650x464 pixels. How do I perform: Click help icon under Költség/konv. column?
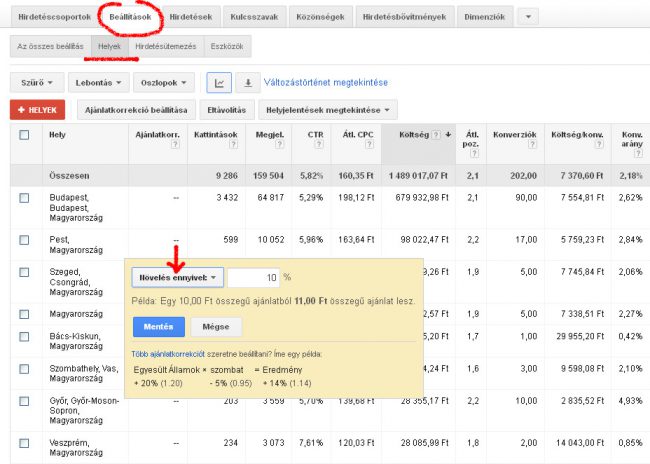pyautogui.click(x=599, y=144)
